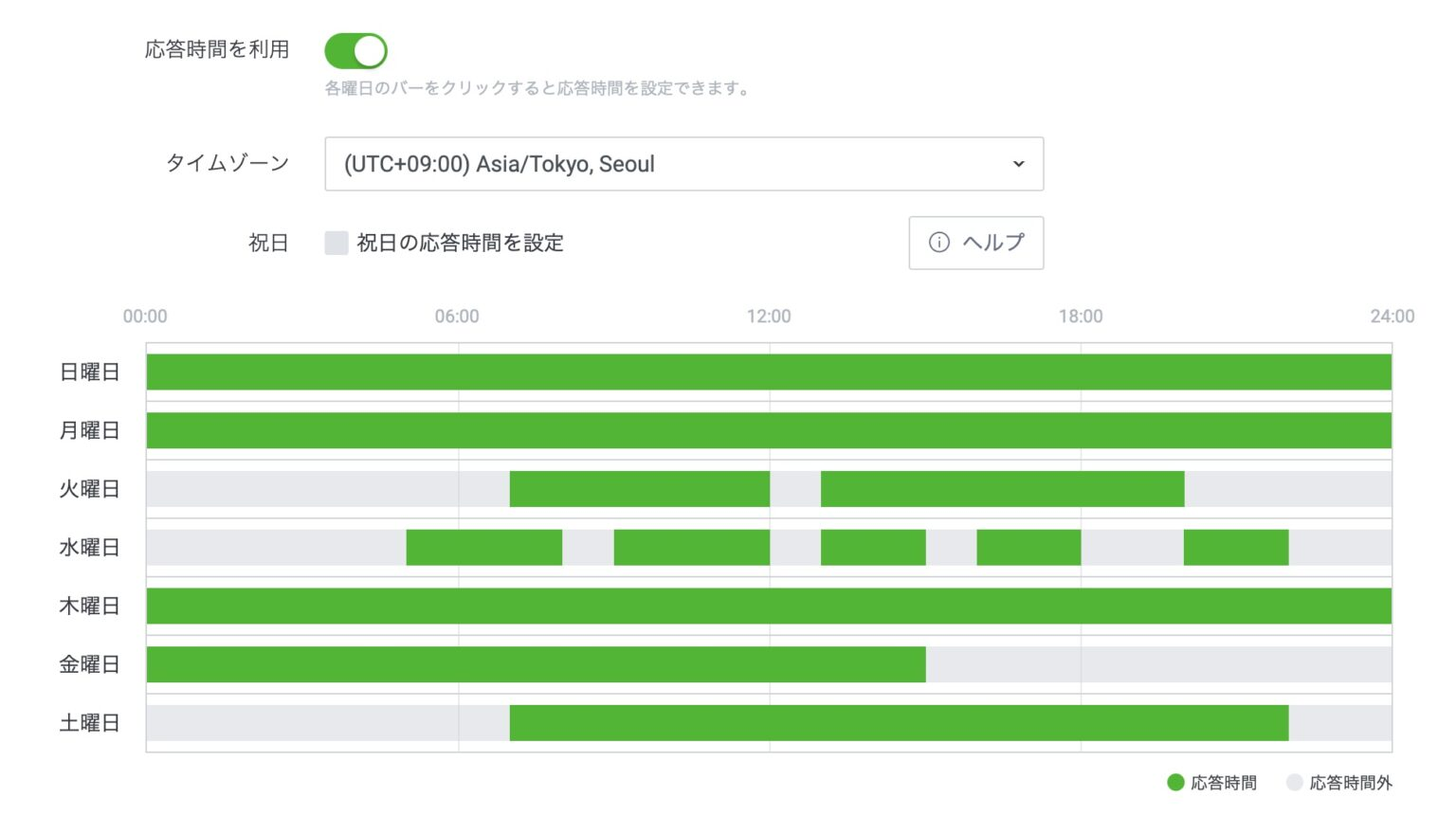Select the 木曜日 full-day schedule bar

(x=768, y=606)
